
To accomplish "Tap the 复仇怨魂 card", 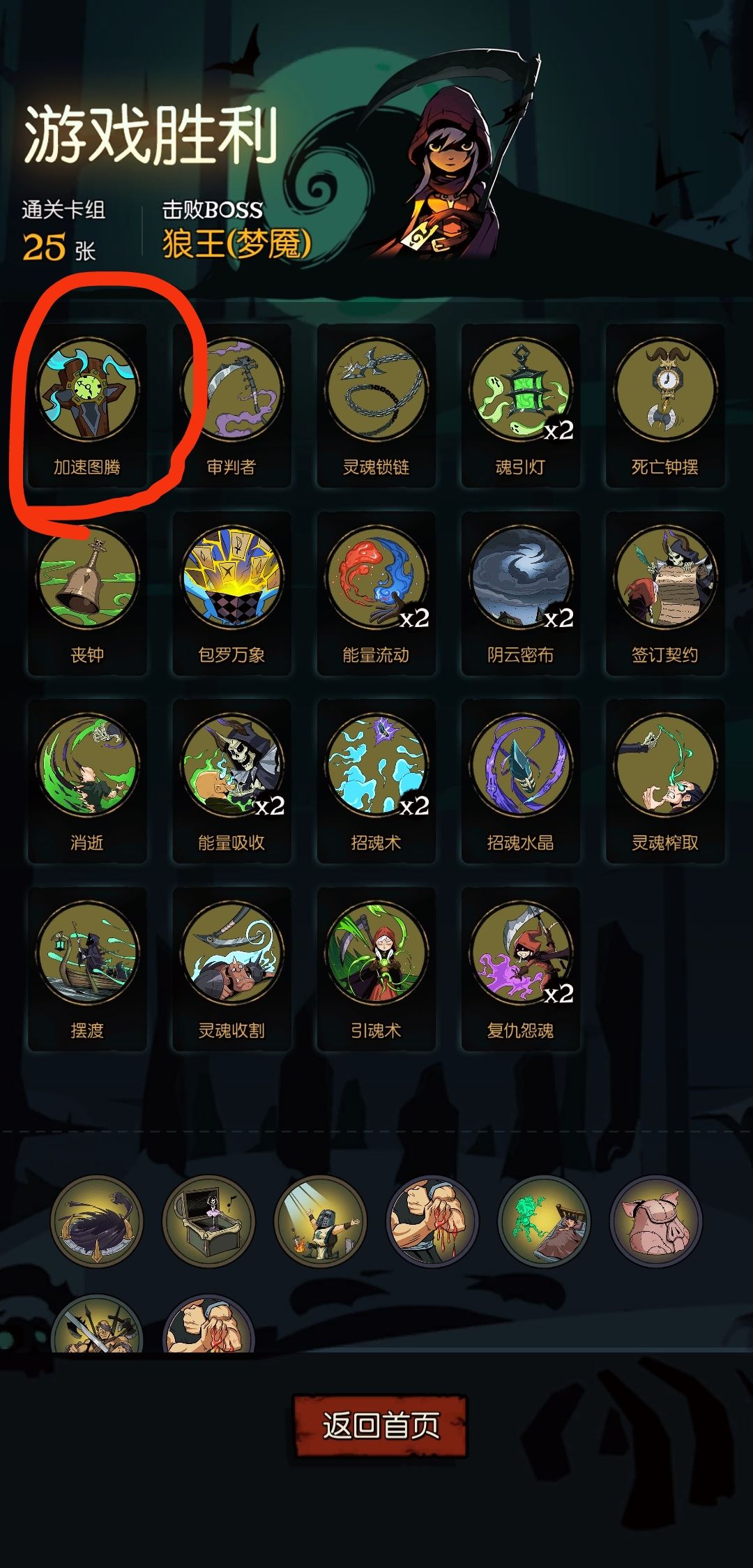I will pos(520,969).
